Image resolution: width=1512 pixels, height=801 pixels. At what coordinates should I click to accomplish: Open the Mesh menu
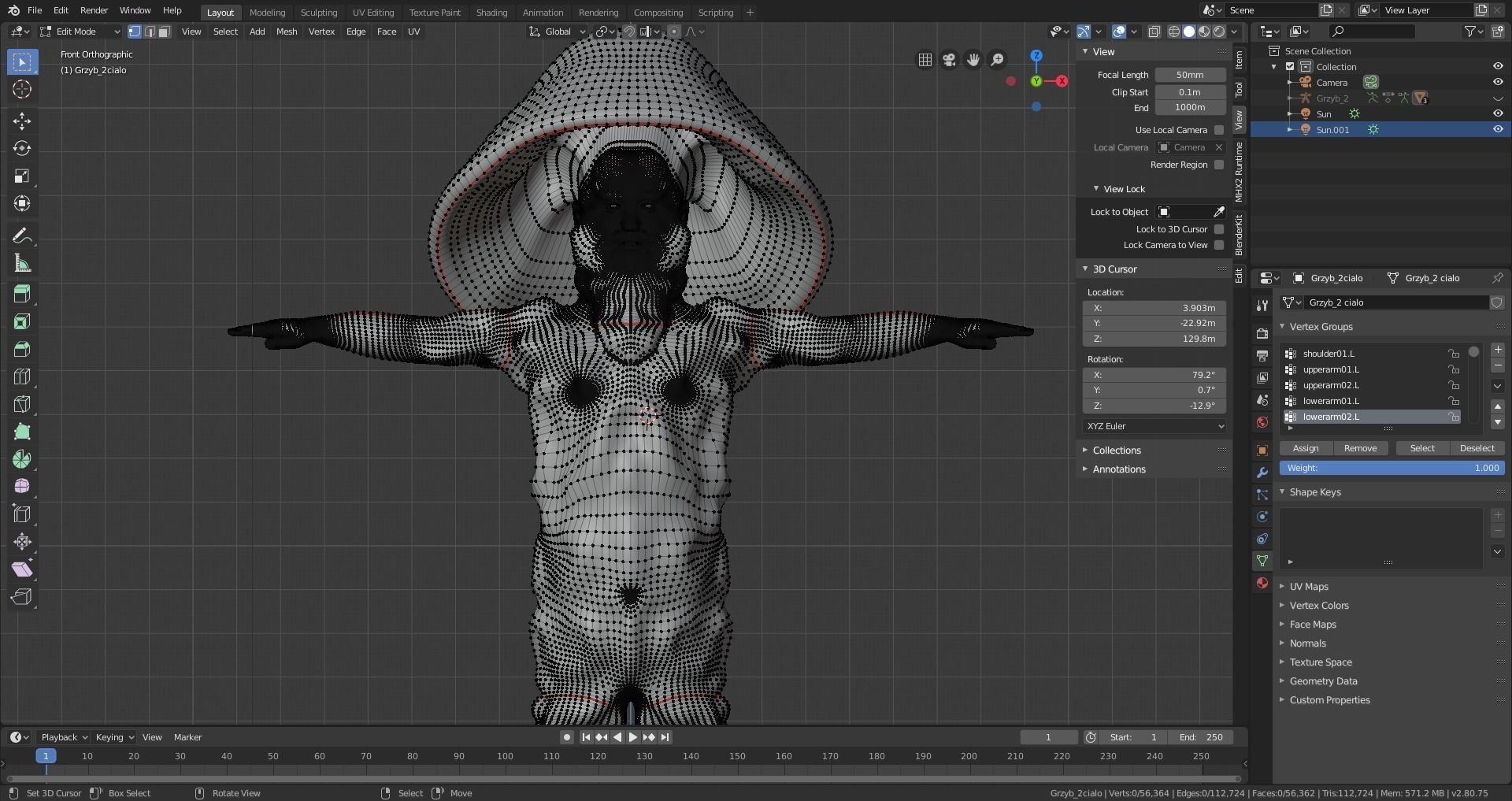click(287, 32)
